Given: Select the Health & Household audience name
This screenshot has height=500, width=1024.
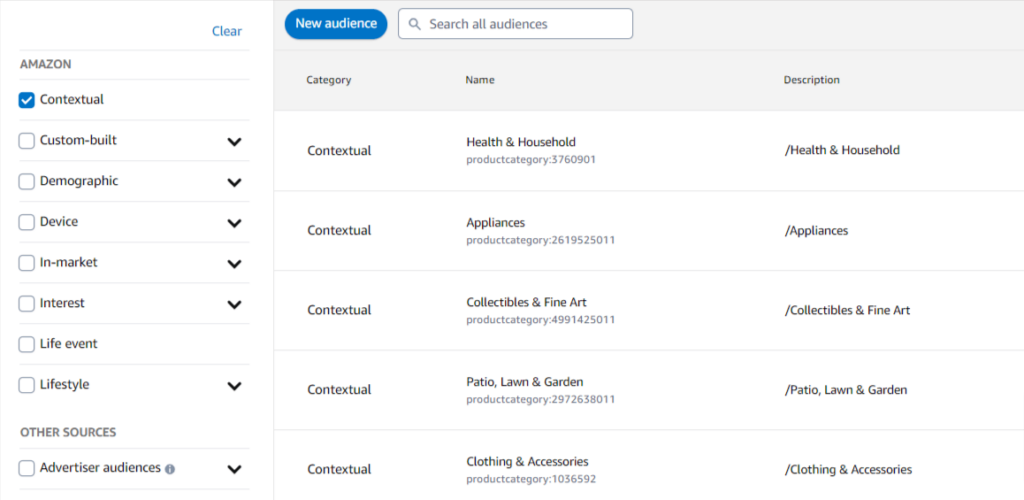Looking at the screenshot, I should coord(521,142).
